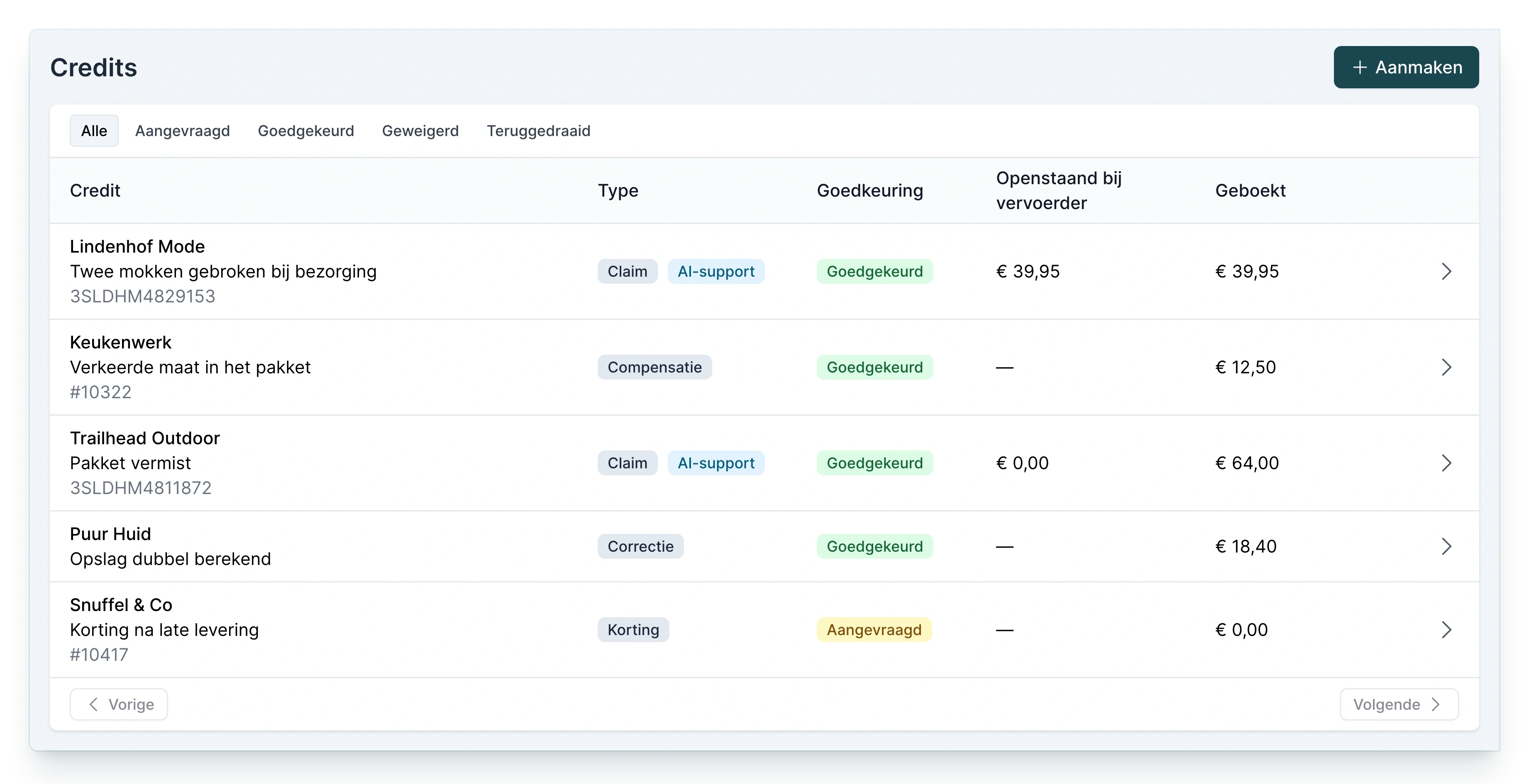Click the Goedkeuring column header
The image size is (1529, 784).
[870, 190]
